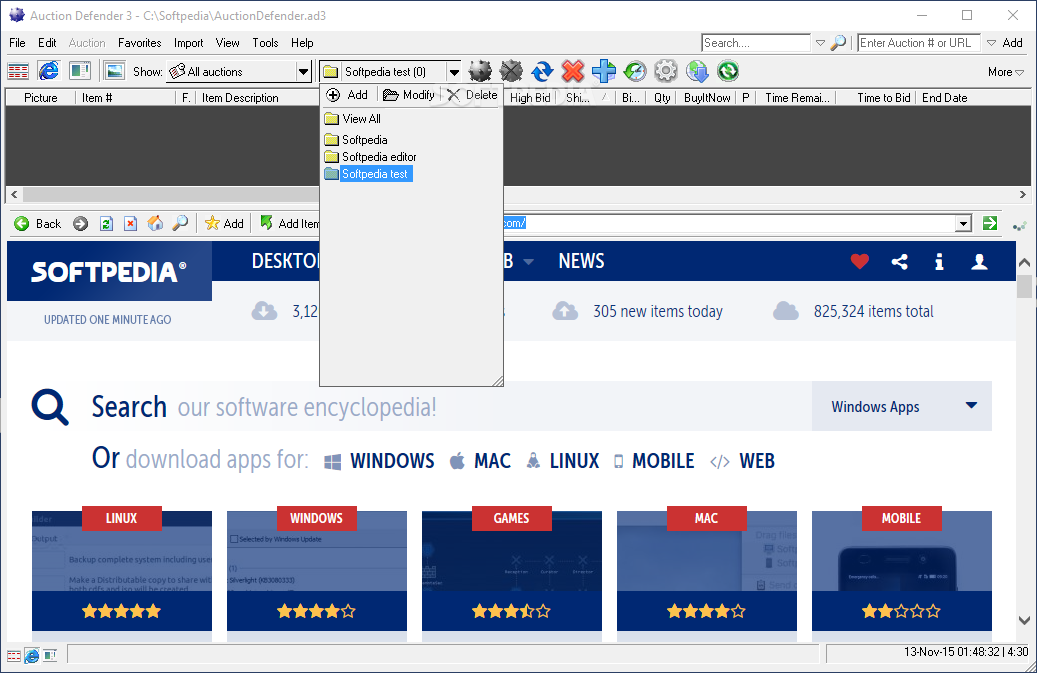This screenshot has width=1037, height=673.
Task: Open the Internet Explorer browser view icon
Action: click(x=48, y=71)
